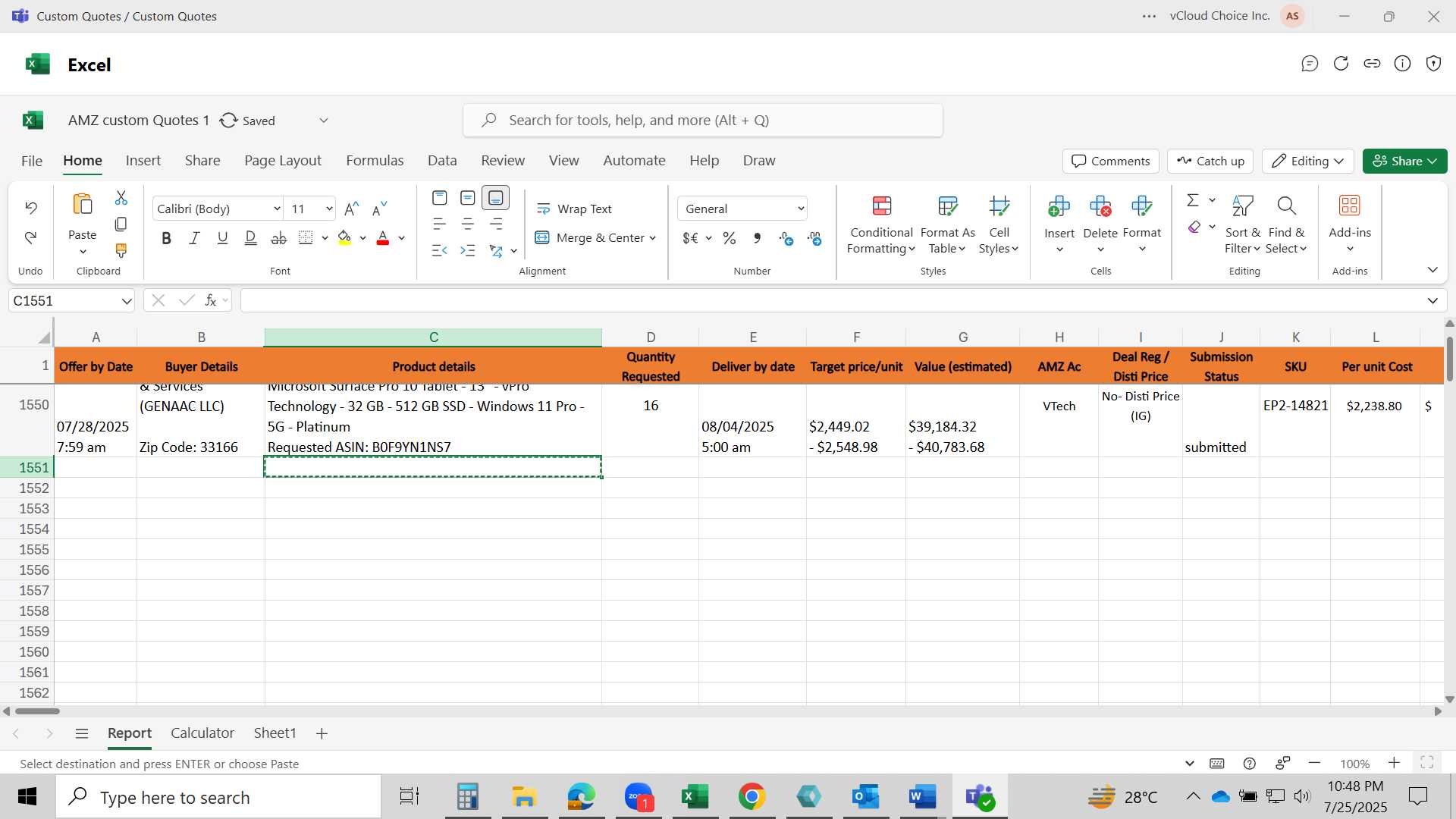The width and height of the screenshot is (1456, 819).
Task: Switch to the Page Layout tab
Action: pos(283,161)
